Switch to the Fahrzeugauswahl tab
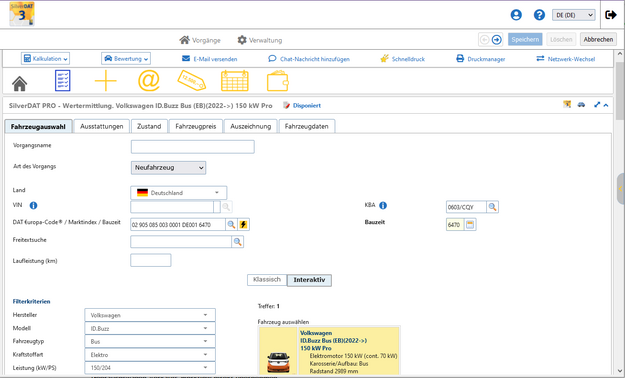625x378 pixels. click(38, 126)
